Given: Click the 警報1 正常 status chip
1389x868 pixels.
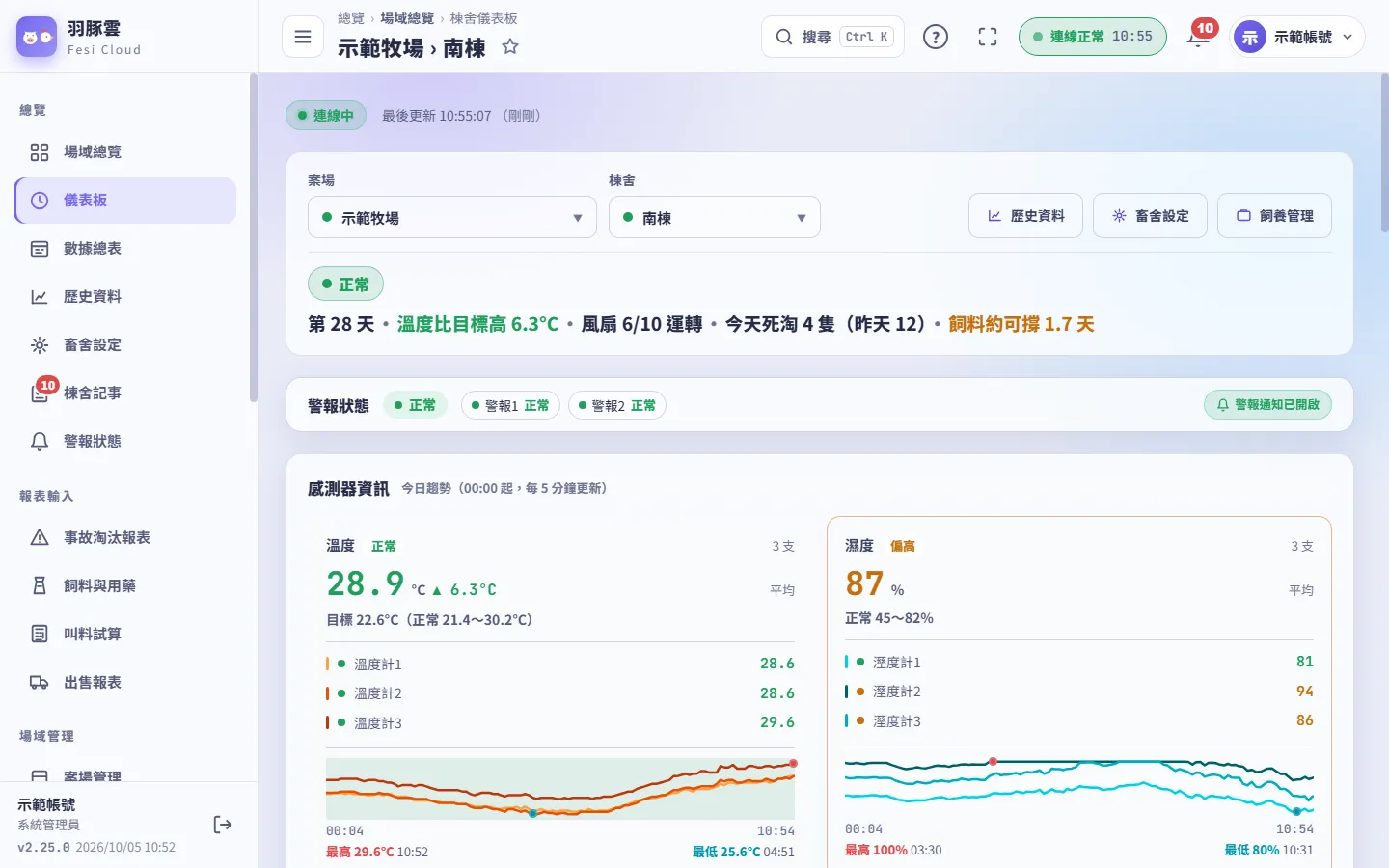Looking at the screenshot, I should pos(510,405).
